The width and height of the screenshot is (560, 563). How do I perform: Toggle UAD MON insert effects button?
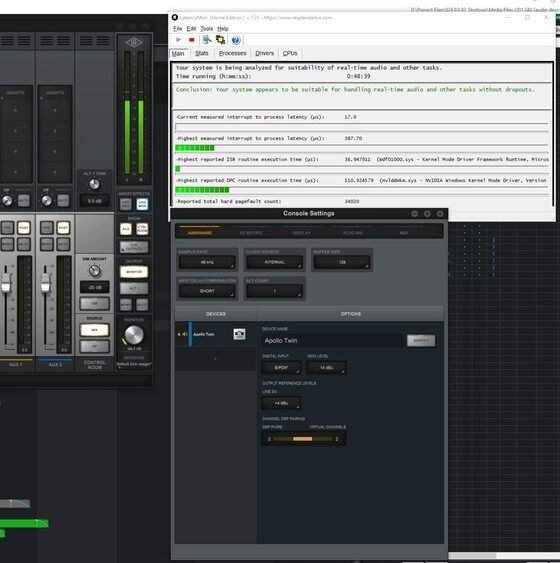click(x=142, y=204)
